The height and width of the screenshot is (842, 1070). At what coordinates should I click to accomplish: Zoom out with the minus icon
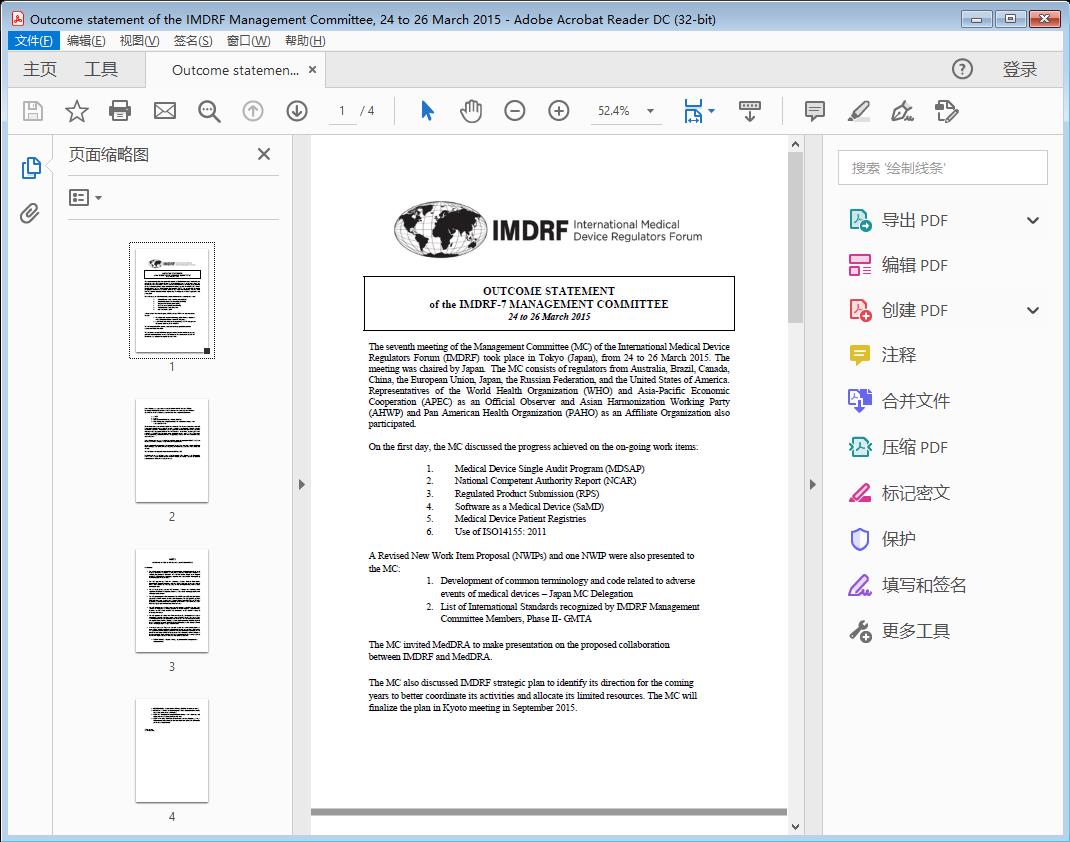coord(515,111)
